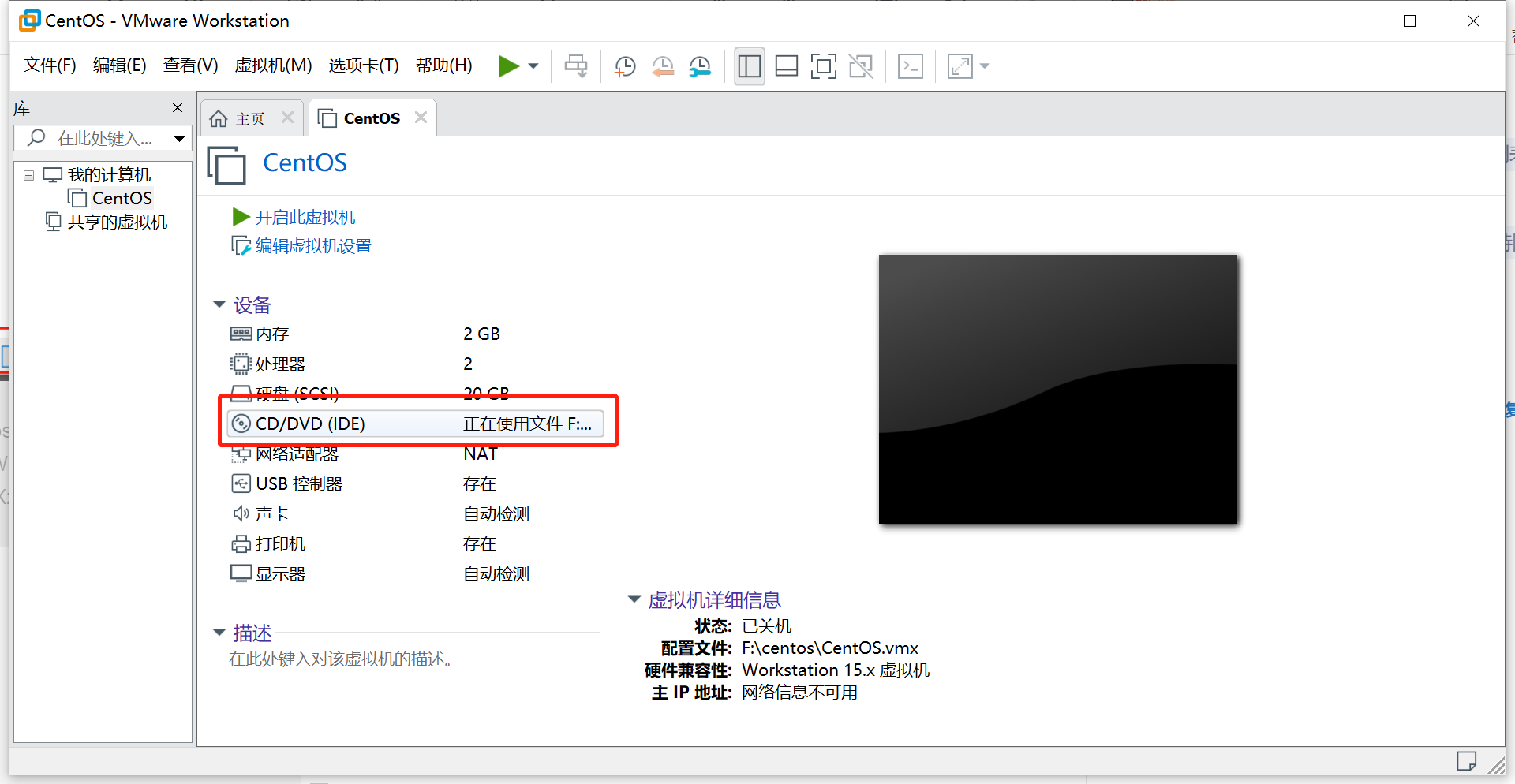Image resolution: width=1515 pixels, height=784 pixels.
Task: Send Ctrl+Alt+Del to the guest
Action: tap(575, 66)
